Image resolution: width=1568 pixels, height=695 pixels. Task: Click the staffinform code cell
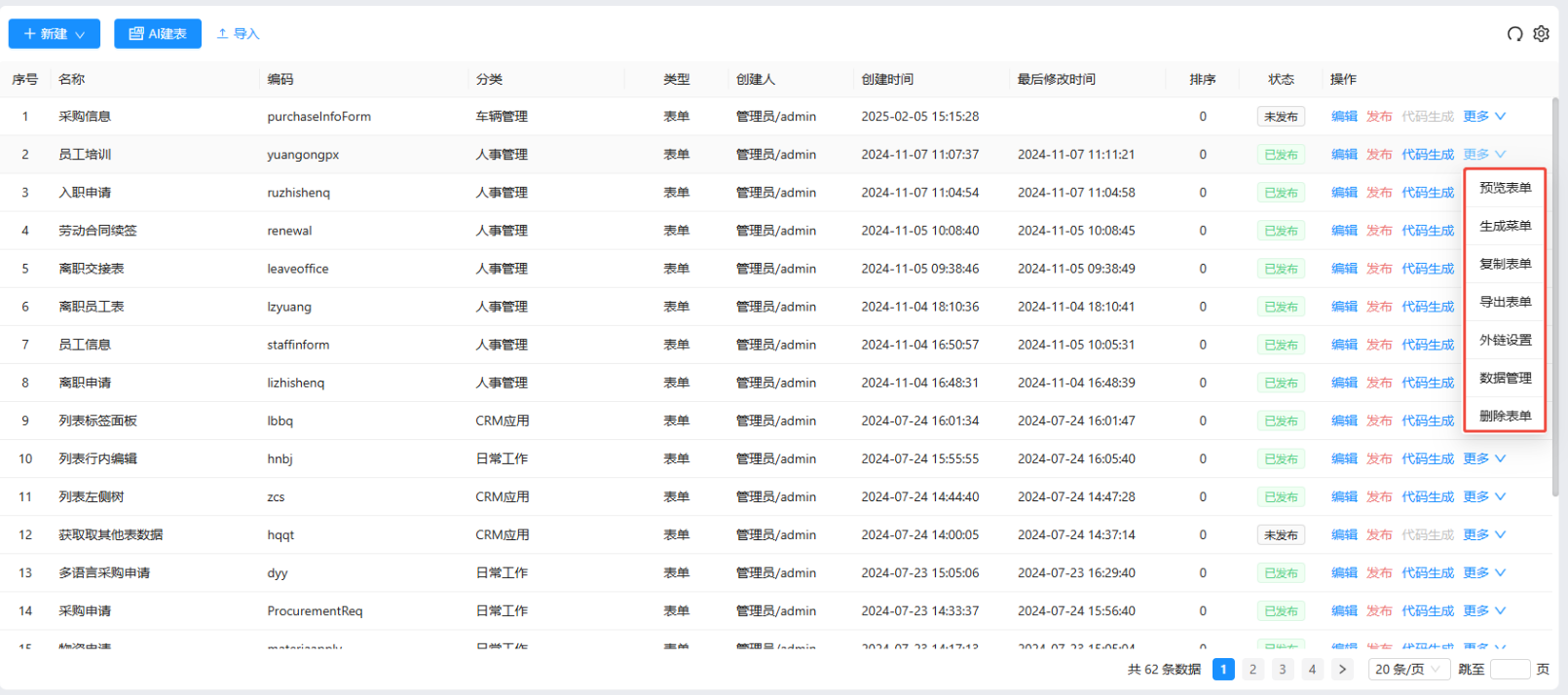click(x=298, y=345)
